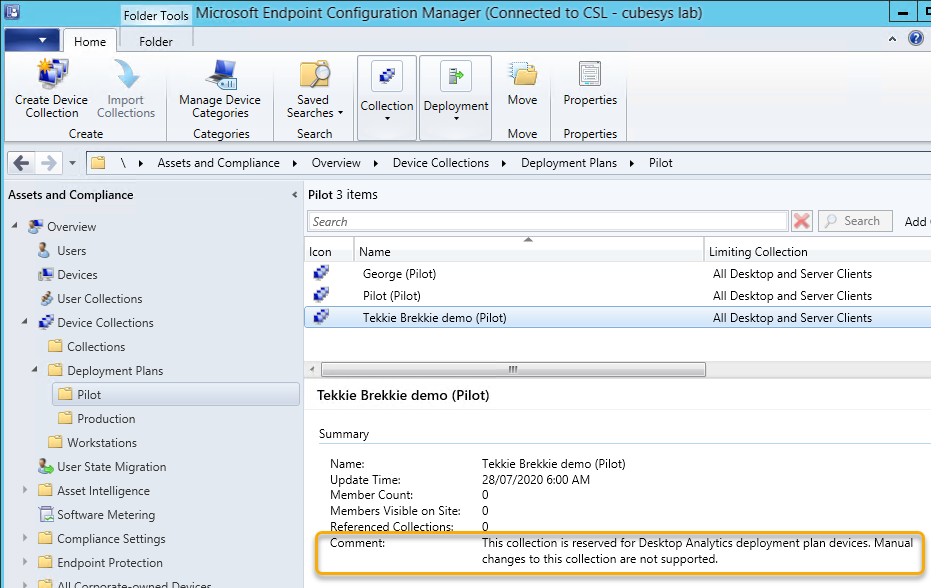Viewport: 931px width, 588px height.
Task: Switch to the Folder ribbon tab
Action: [155, 41]
